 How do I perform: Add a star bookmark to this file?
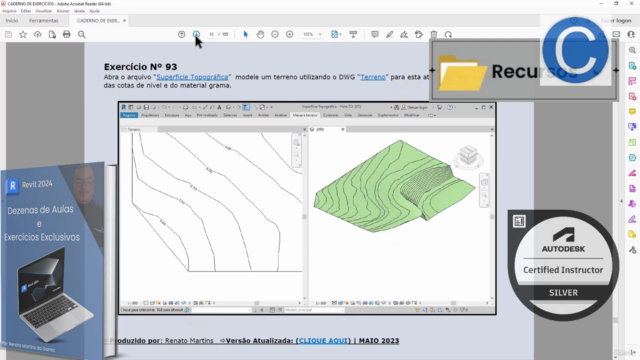click(x=23, y=35)
